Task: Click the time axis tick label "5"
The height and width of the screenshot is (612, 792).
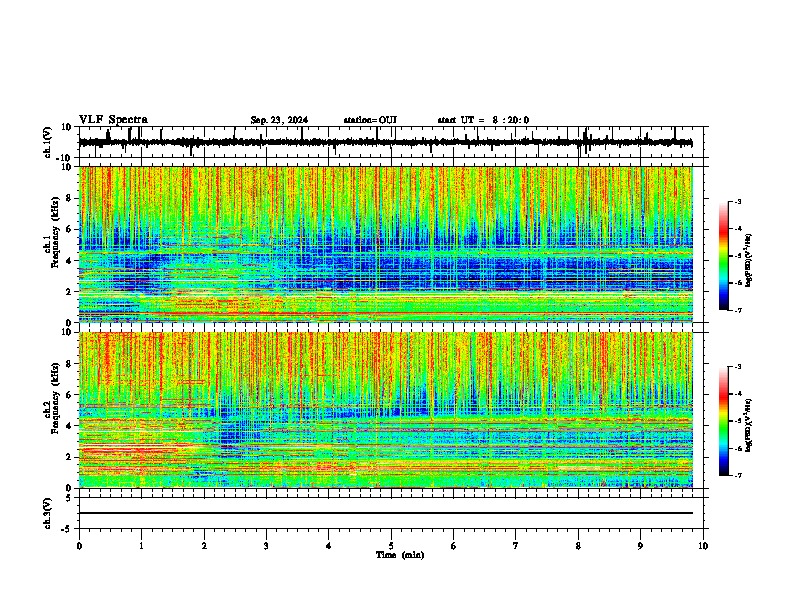Action: (391, 546)
